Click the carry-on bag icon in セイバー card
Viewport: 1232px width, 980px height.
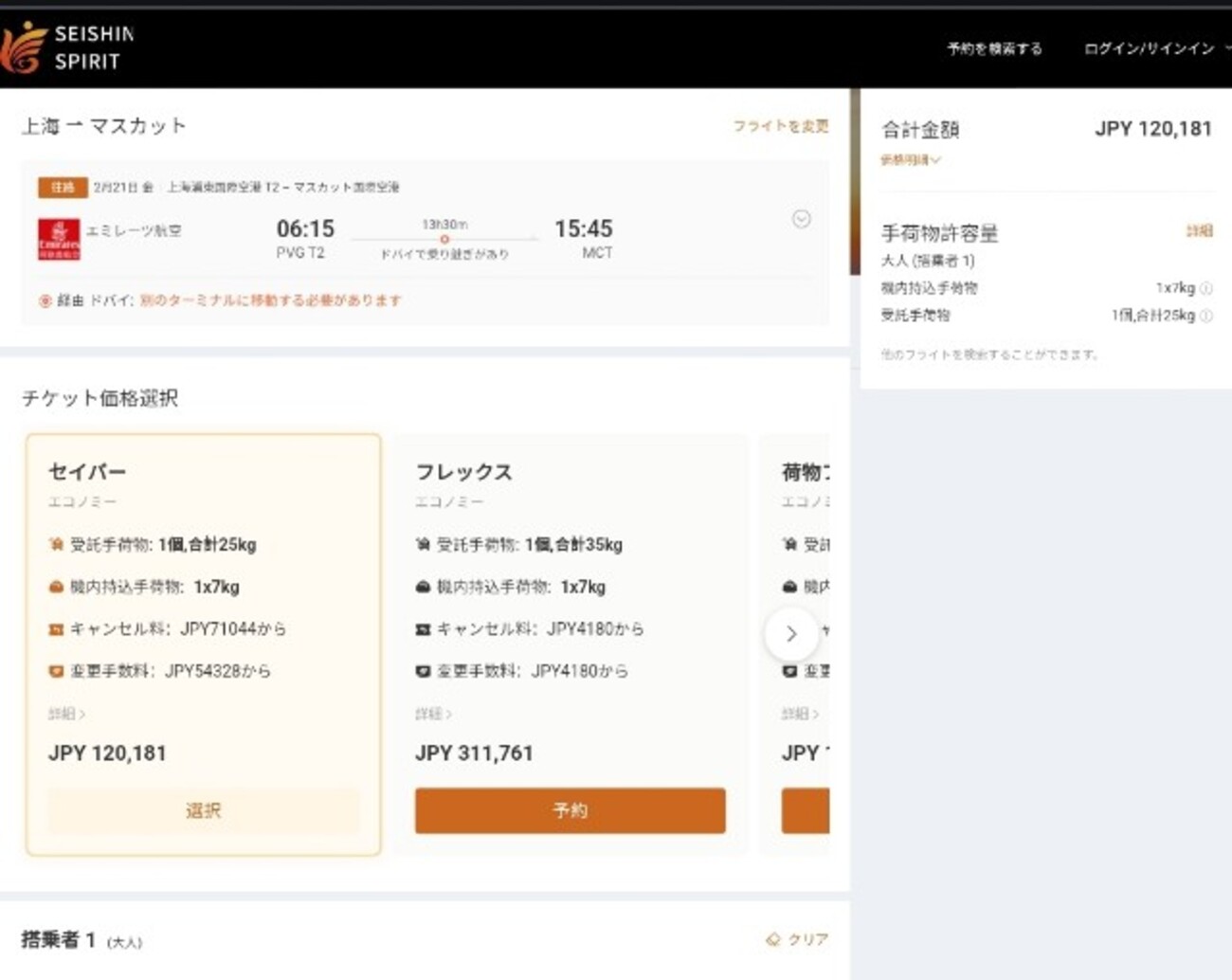[55, 586]
